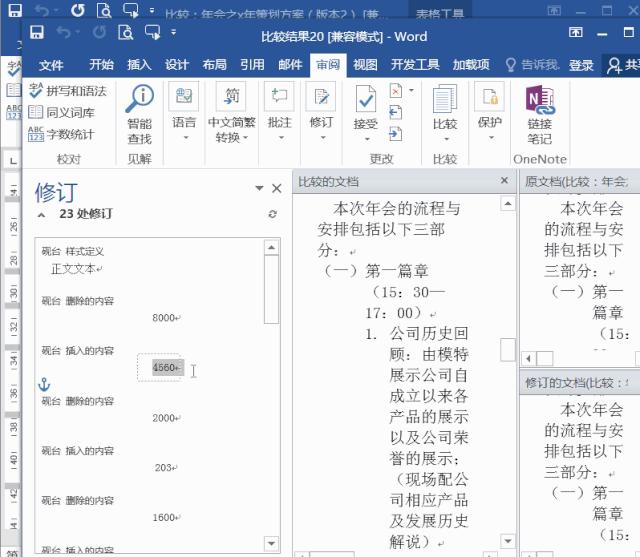640x557 pixels.
Task: Open Ribbon Display Options in front window
Action: [576, 32]
